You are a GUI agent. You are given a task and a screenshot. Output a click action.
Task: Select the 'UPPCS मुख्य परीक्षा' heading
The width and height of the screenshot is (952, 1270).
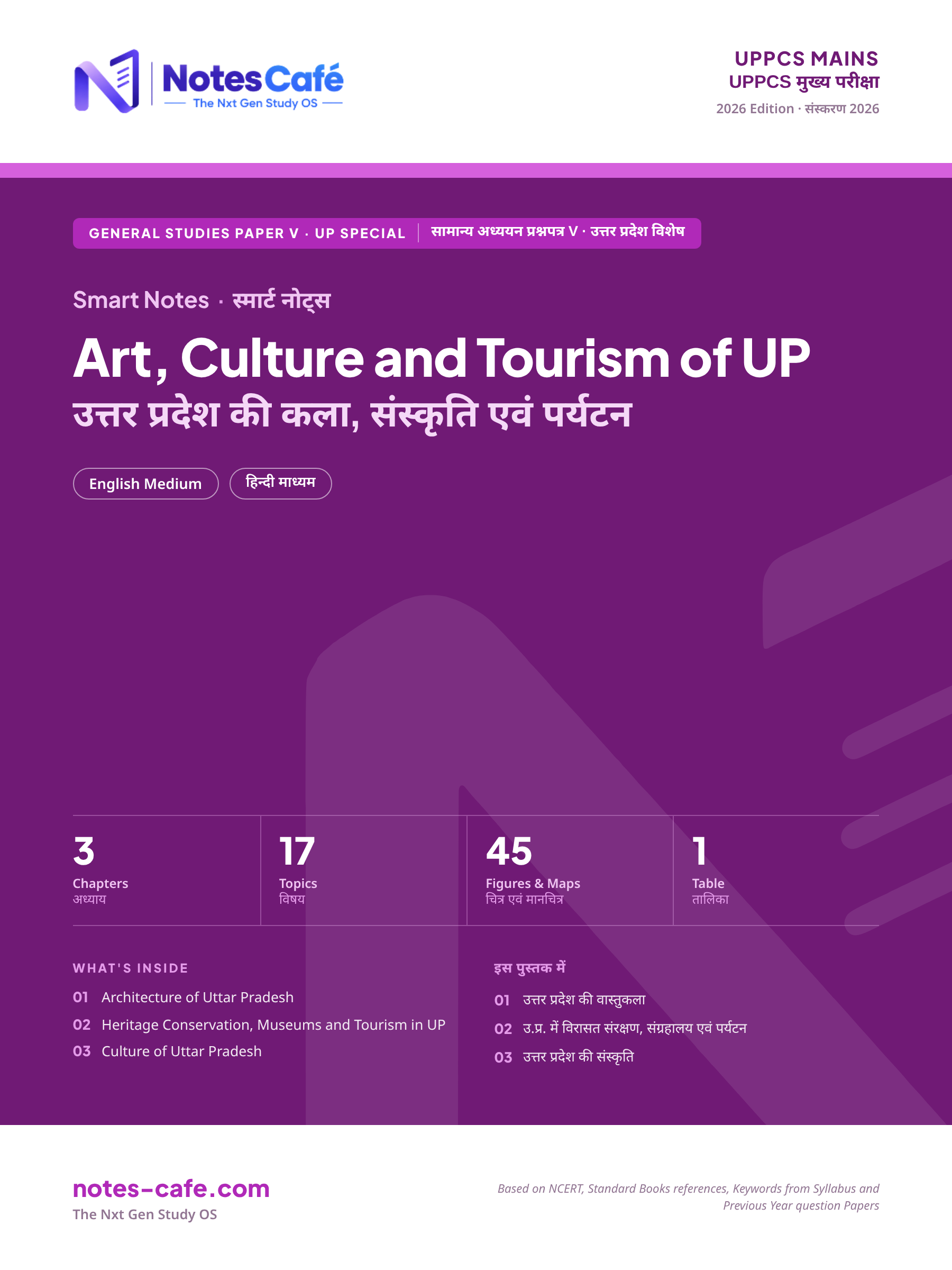point(803,82)
